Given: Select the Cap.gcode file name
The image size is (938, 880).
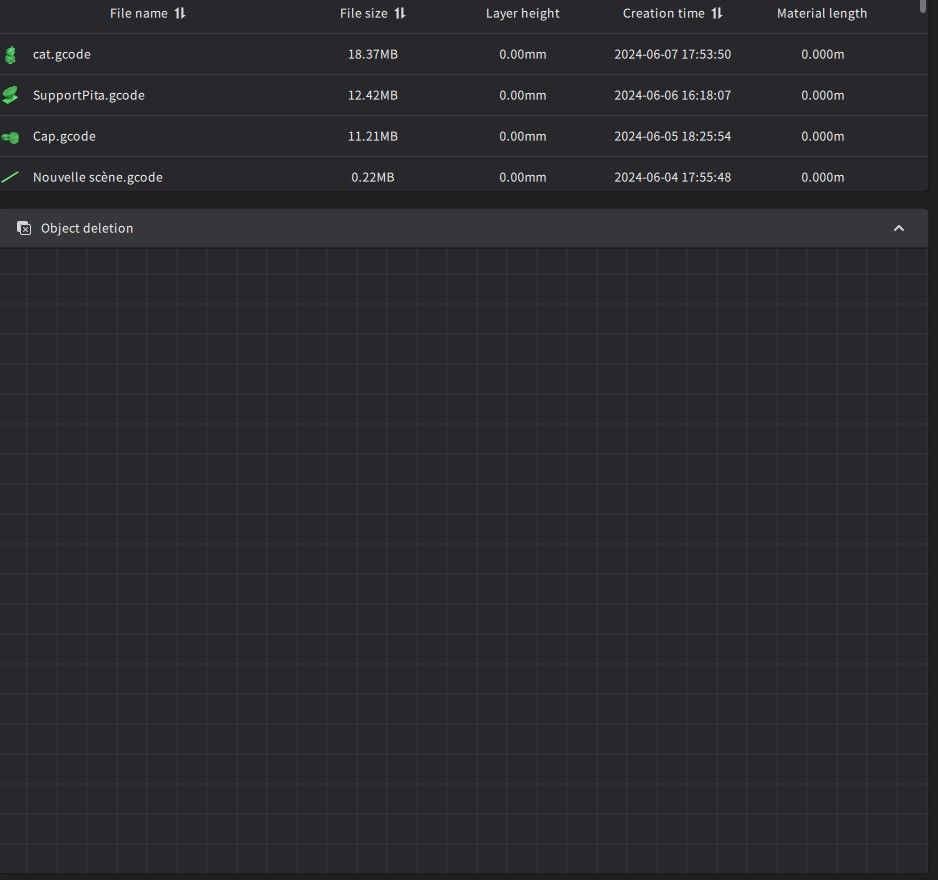Looking at the screenshot, I should 64,136.
